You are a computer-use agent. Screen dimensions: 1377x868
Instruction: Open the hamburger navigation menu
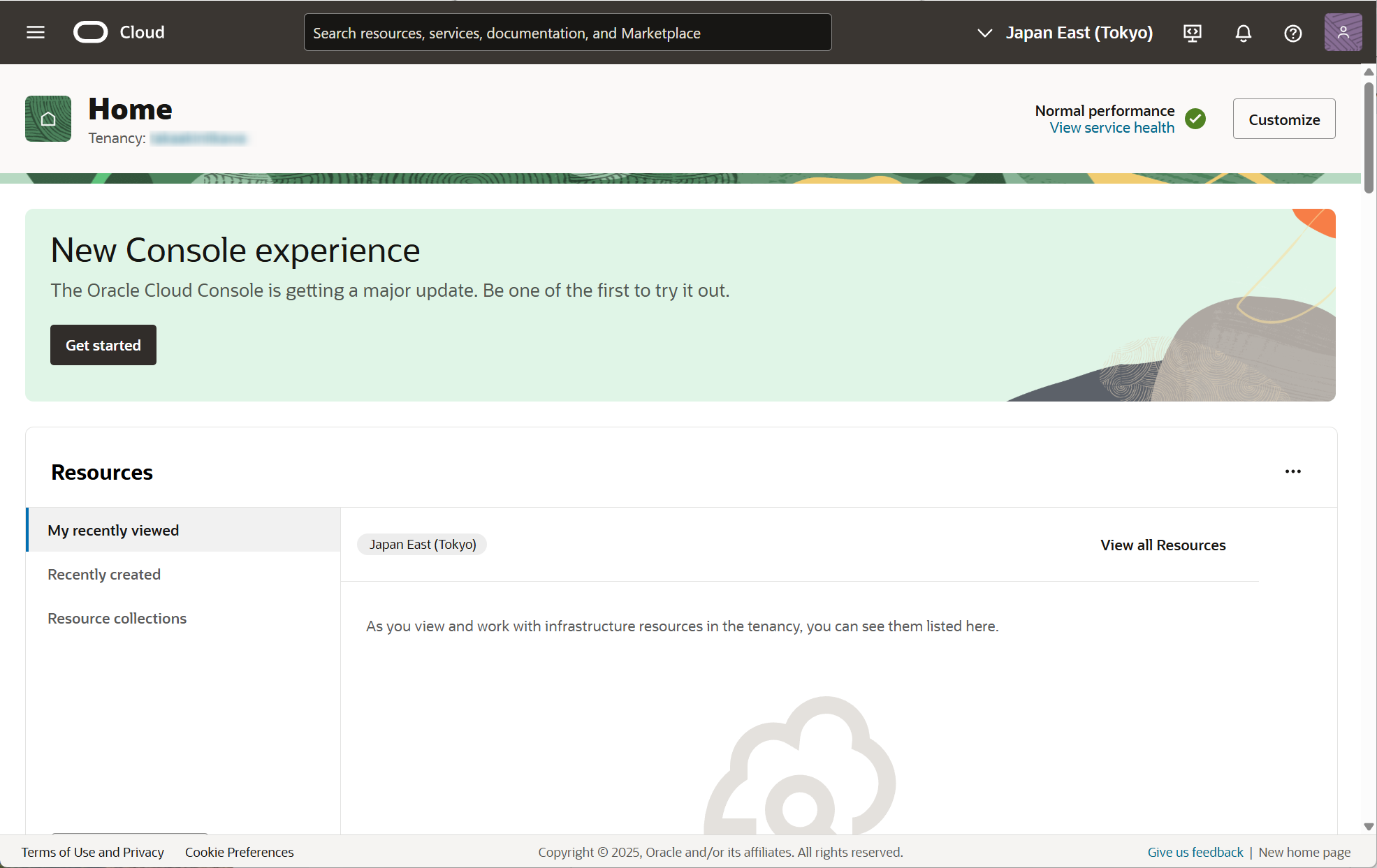(36, 32)
